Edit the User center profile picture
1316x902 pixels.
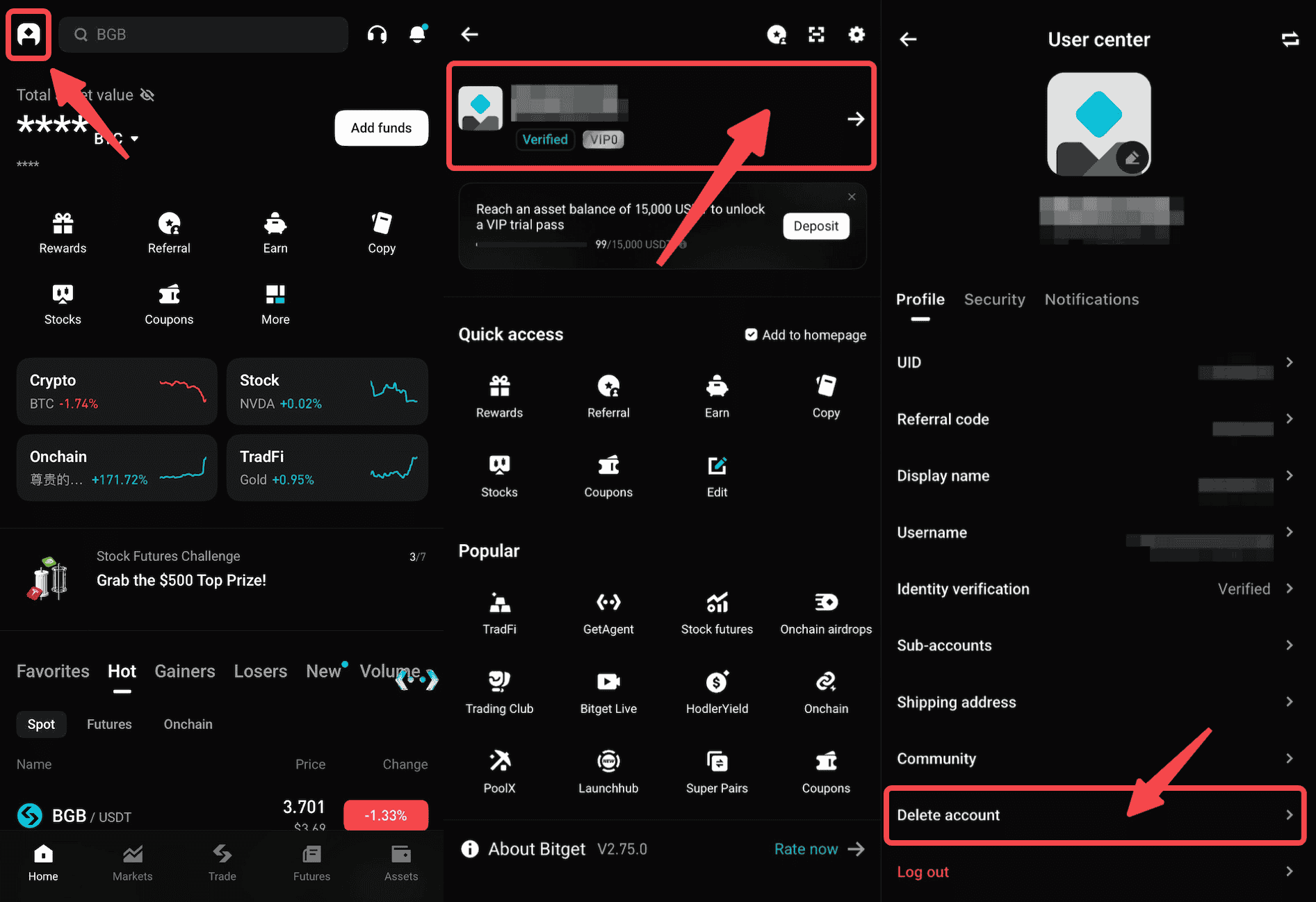(1132, 158)
